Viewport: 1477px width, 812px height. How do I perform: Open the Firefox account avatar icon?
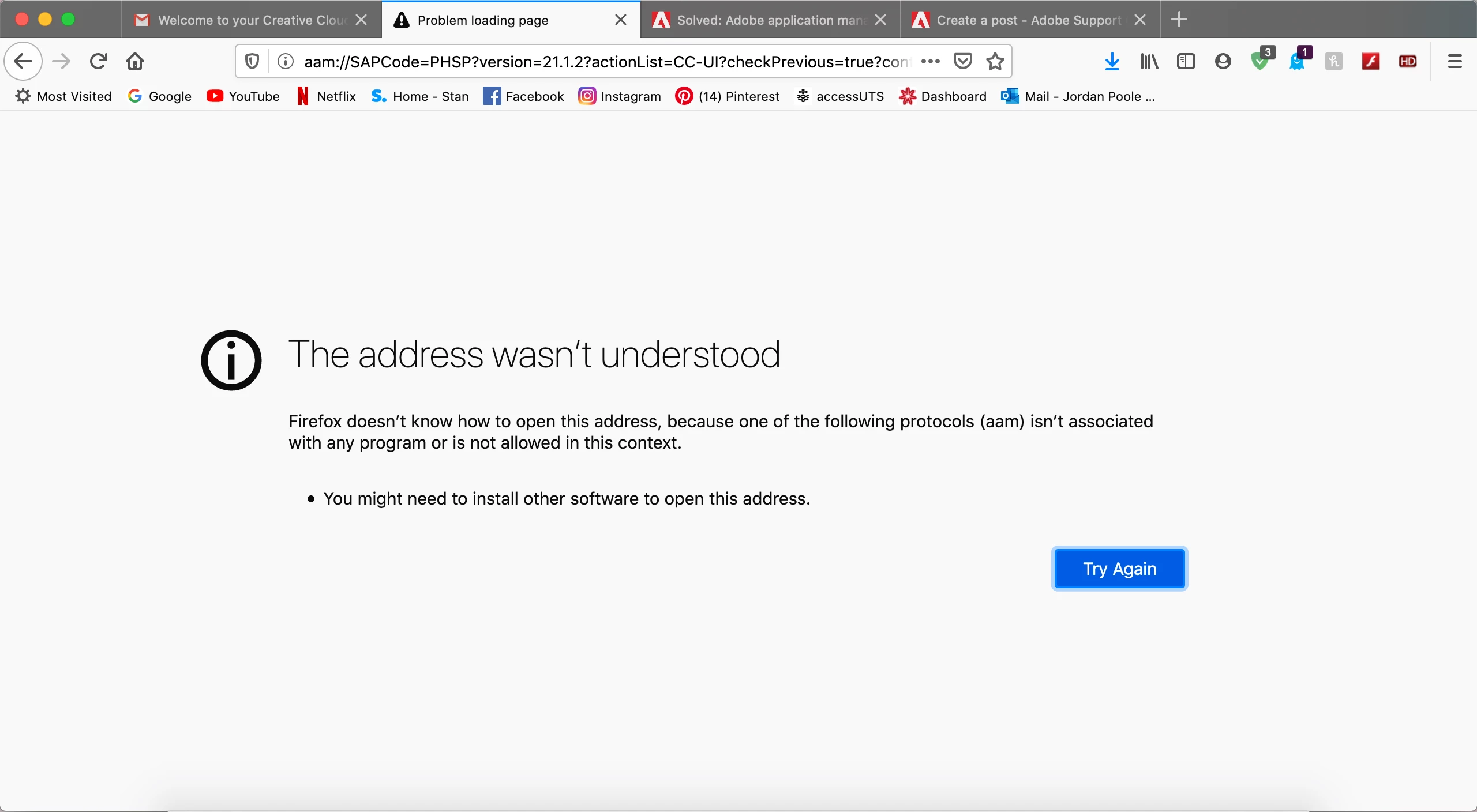1223,61
